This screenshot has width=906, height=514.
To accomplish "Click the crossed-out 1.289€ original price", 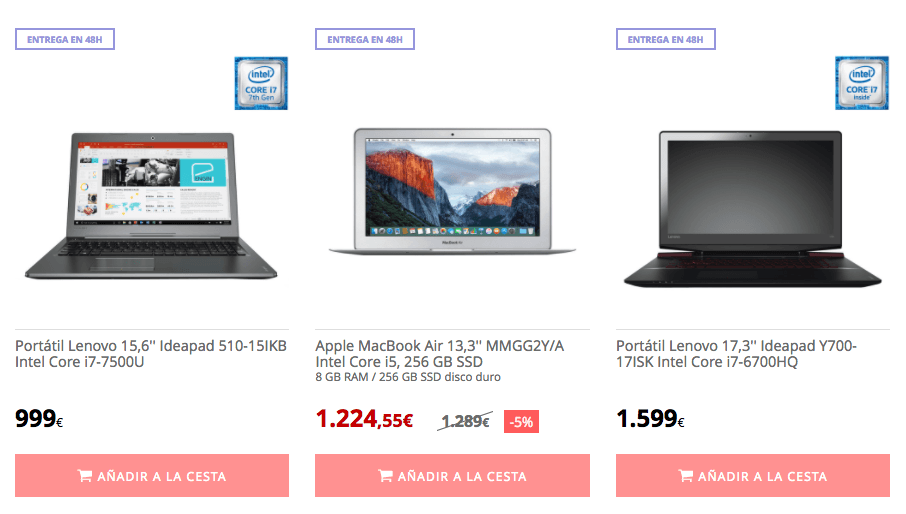I will point(466,422).
